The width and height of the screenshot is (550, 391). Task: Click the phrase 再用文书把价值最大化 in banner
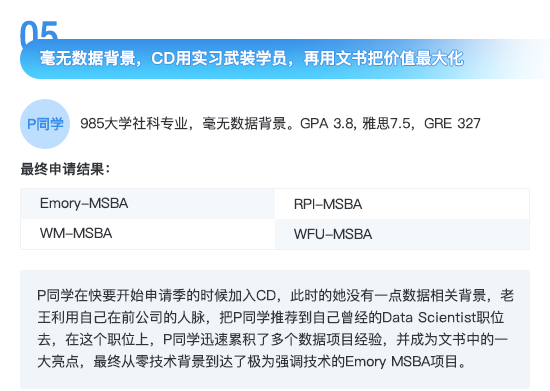[x=384, y=58]
